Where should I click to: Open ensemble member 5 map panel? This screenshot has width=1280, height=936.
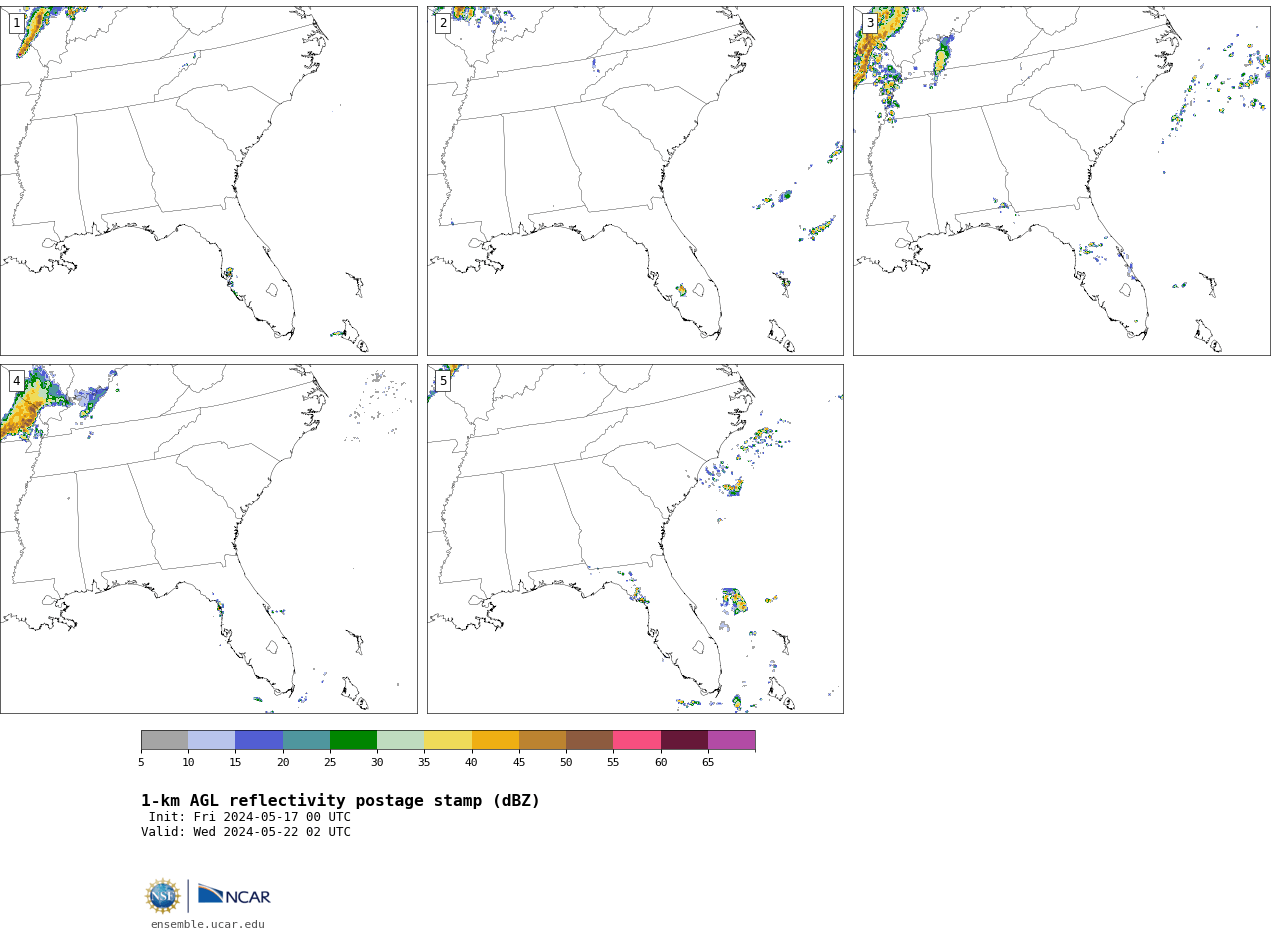point(635,539)
